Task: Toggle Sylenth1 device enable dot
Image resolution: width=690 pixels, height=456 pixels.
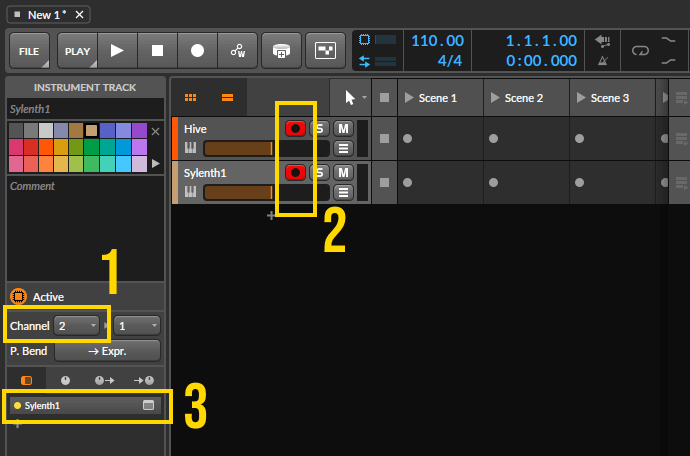Action: click(x=18, y=405)
